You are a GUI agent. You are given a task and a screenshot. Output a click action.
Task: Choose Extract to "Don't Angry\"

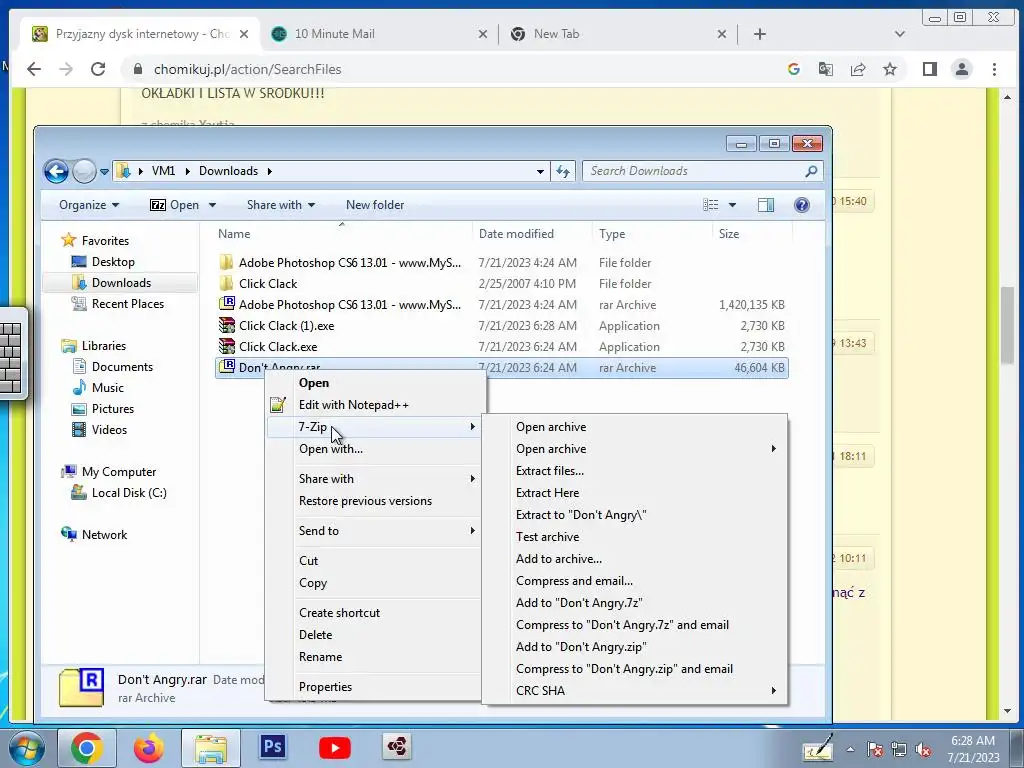(x=581, y=515)
